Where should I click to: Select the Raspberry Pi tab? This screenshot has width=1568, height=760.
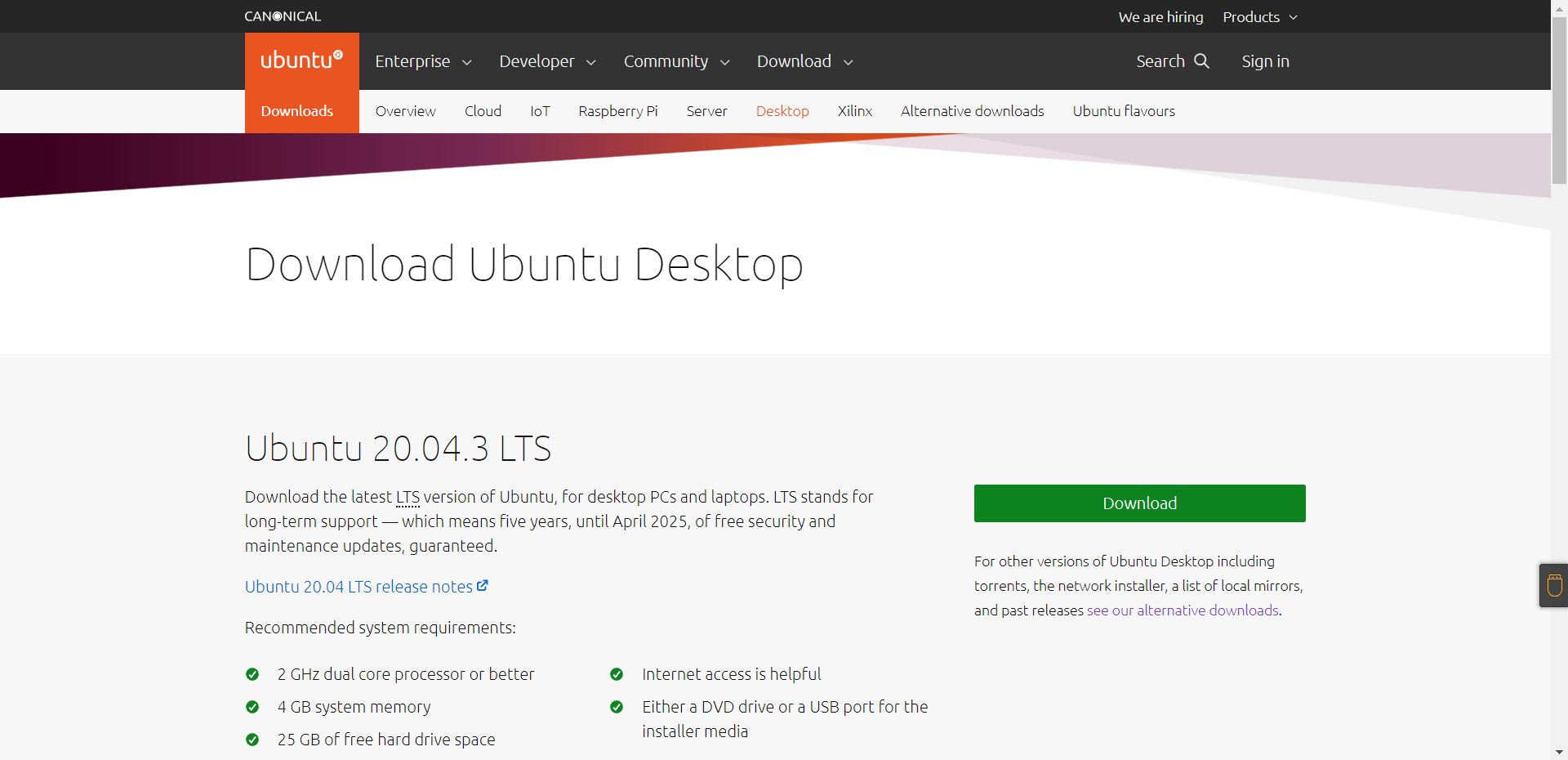(x=618, y=111)
